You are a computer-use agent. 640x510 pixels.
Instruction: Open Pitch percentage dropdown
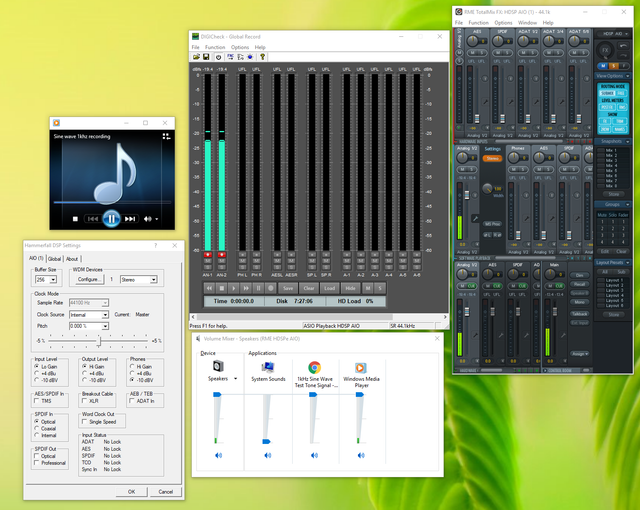[105, 326]
